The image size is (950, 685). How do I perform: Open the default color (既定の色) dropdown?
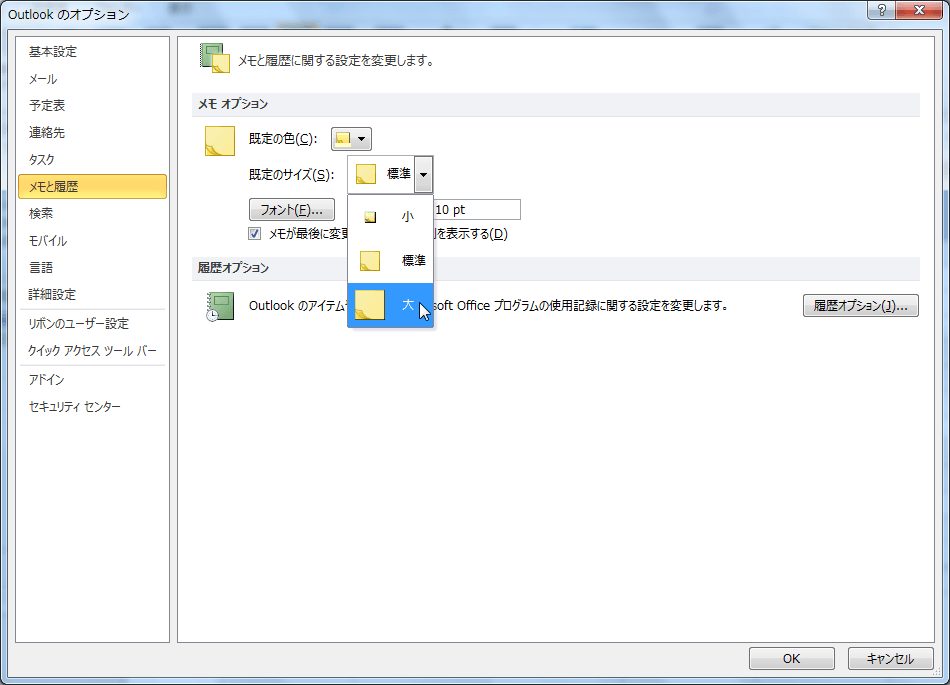pyautogui.click(x=351, y=139)
